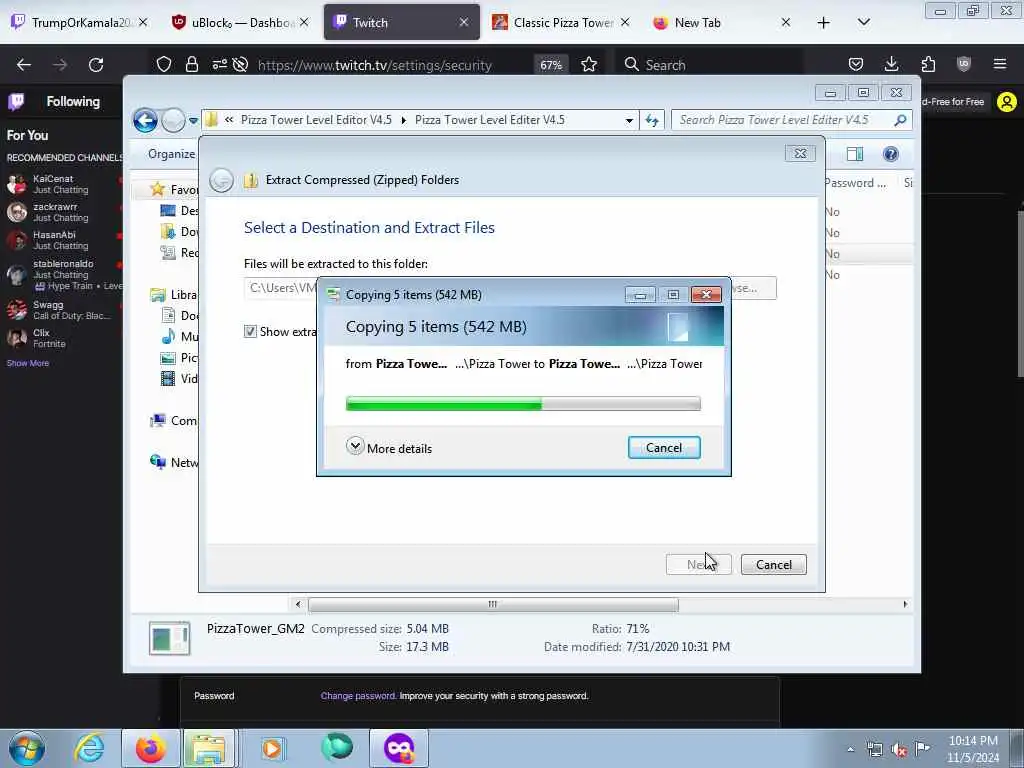Open Windows Start button
The image size is (1024, 768).
27,748
